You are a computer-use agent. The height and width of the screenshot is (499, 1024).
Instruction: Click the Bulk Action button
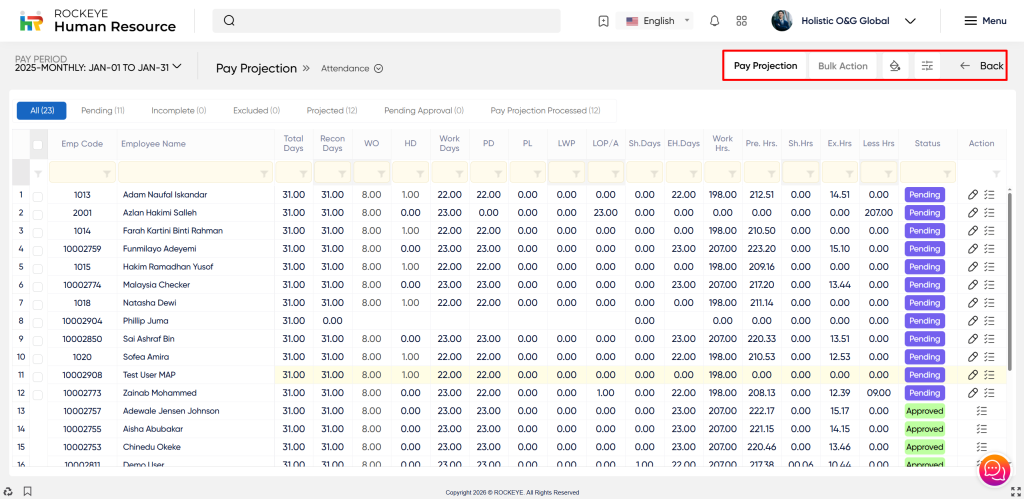point(842,66)
